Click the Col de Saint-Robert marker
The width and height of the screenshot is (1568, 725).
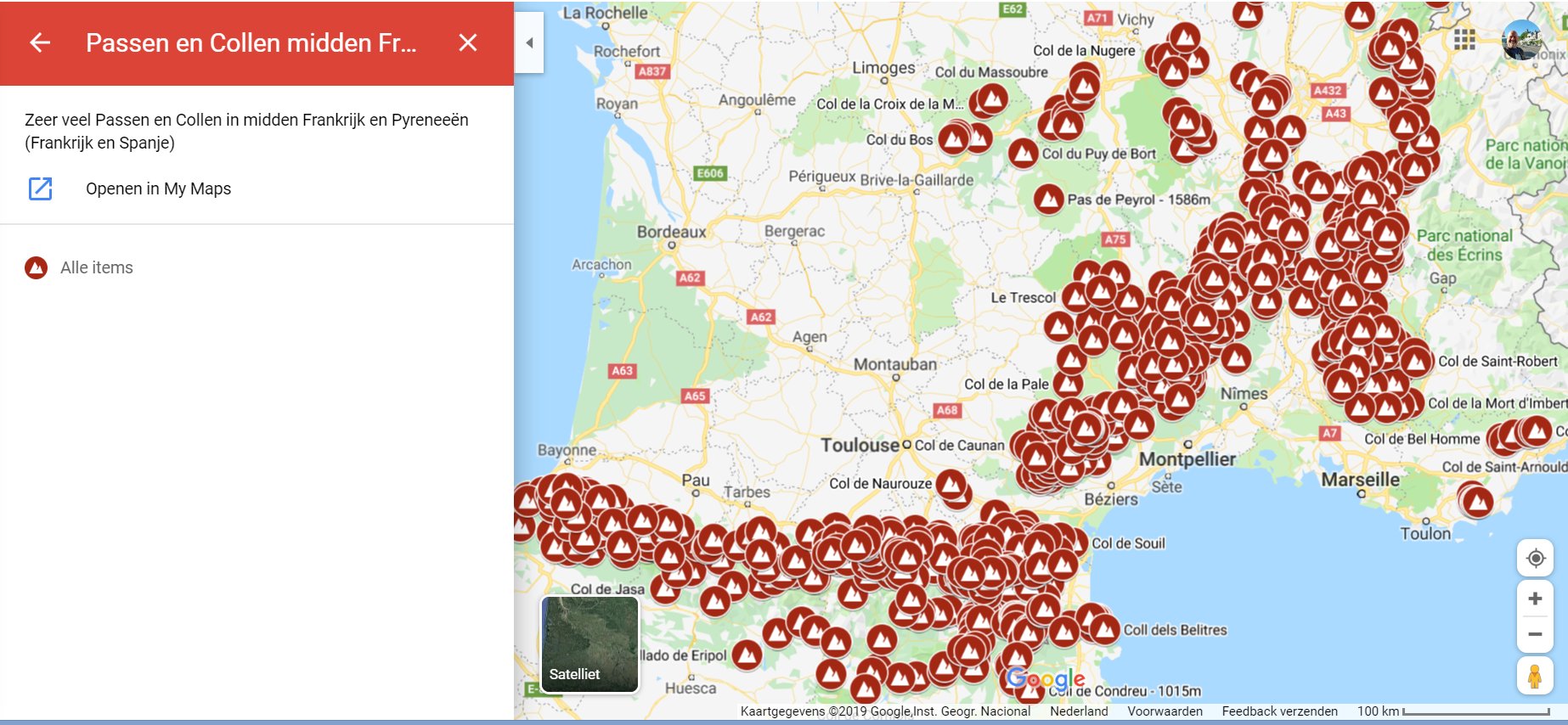[x=1417, y=362]
